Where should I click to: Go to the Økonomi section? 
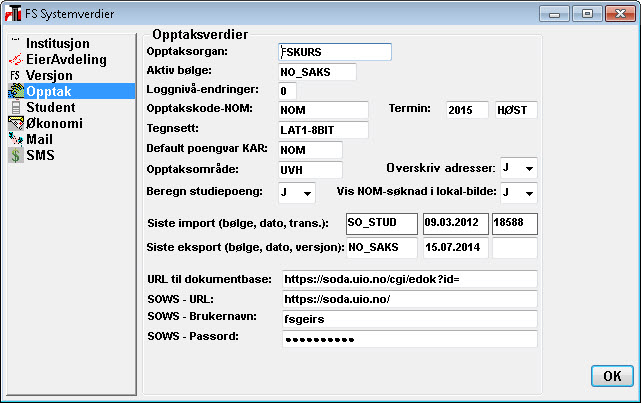(x=54, y=123)
